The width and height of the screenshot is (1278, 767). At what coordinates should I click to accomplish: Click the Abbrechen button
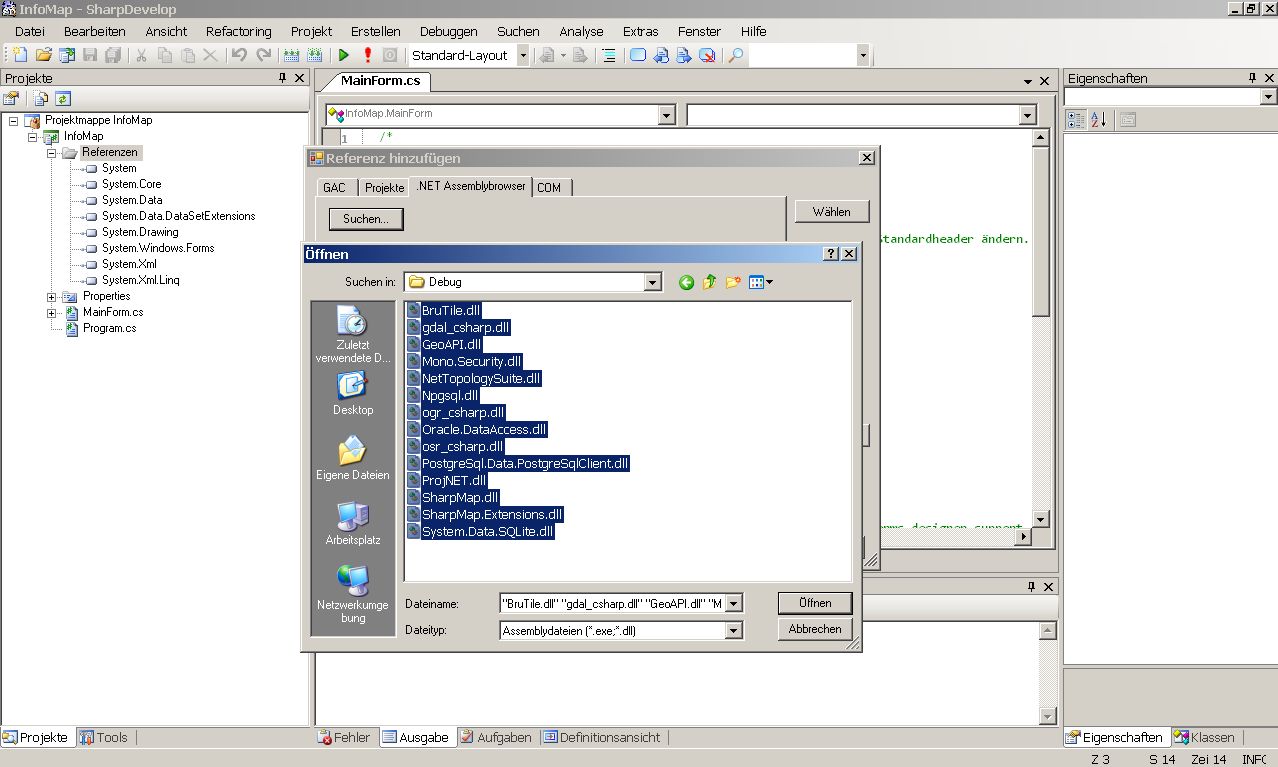(814, 629)
